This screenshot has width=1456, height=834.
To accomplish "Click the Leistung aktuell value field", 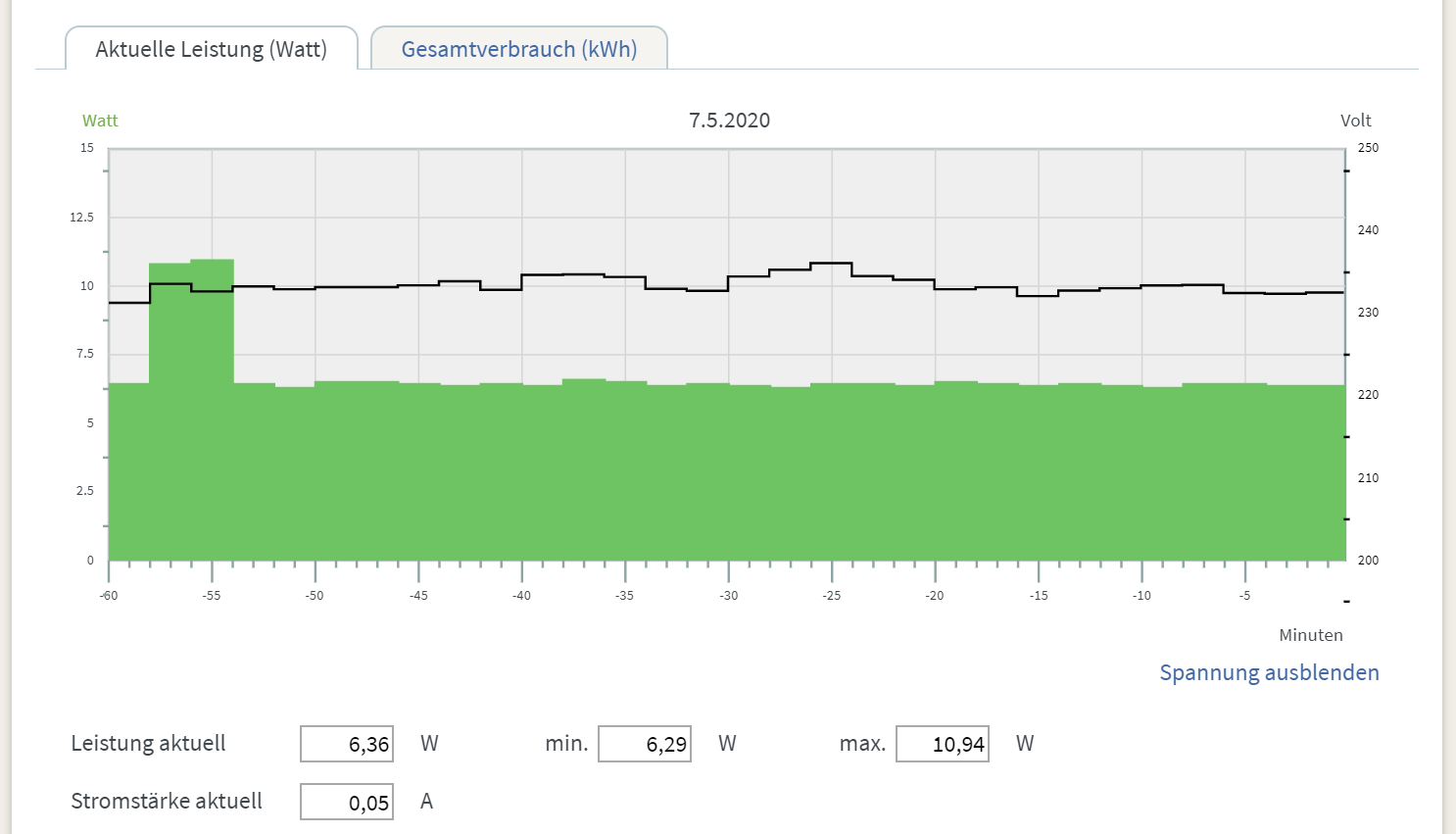I will 347,744.
